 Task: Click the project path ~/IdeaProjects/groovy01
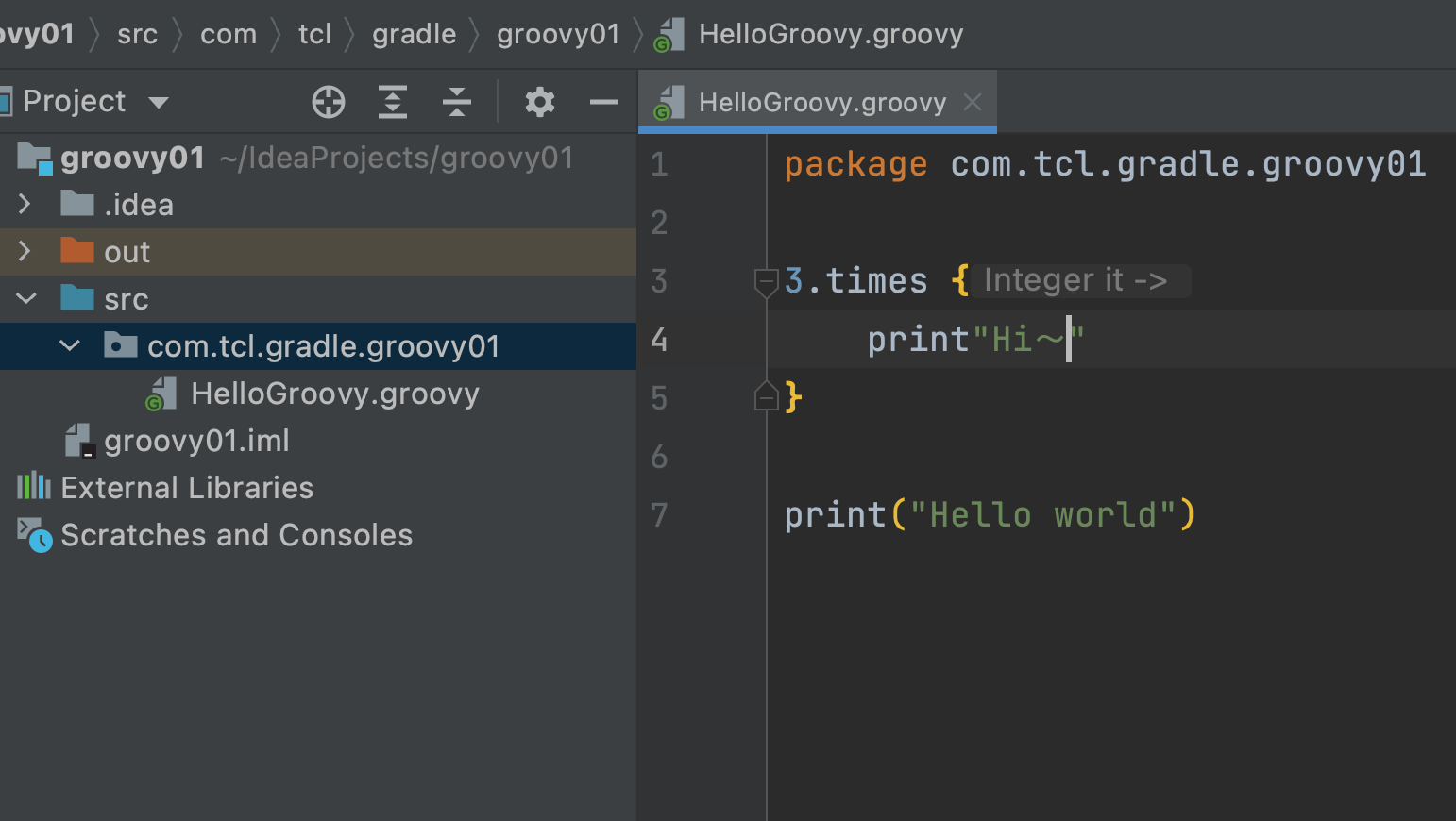[x=397, y=158]
